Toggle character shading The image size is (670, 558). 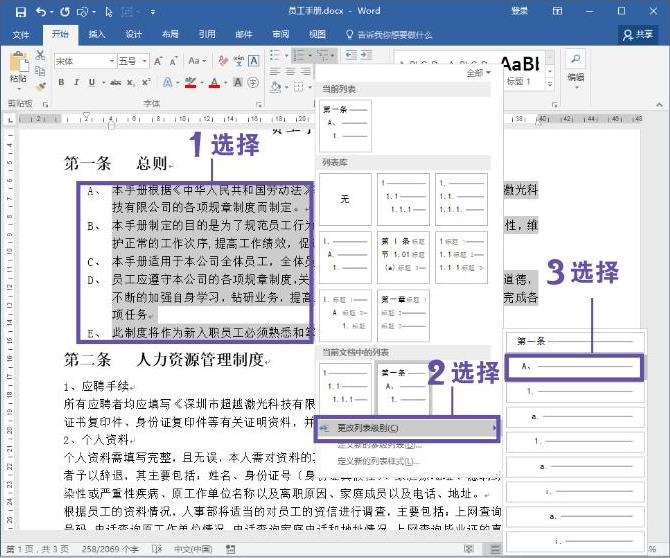pyautogui.click(x=238, y=82)
